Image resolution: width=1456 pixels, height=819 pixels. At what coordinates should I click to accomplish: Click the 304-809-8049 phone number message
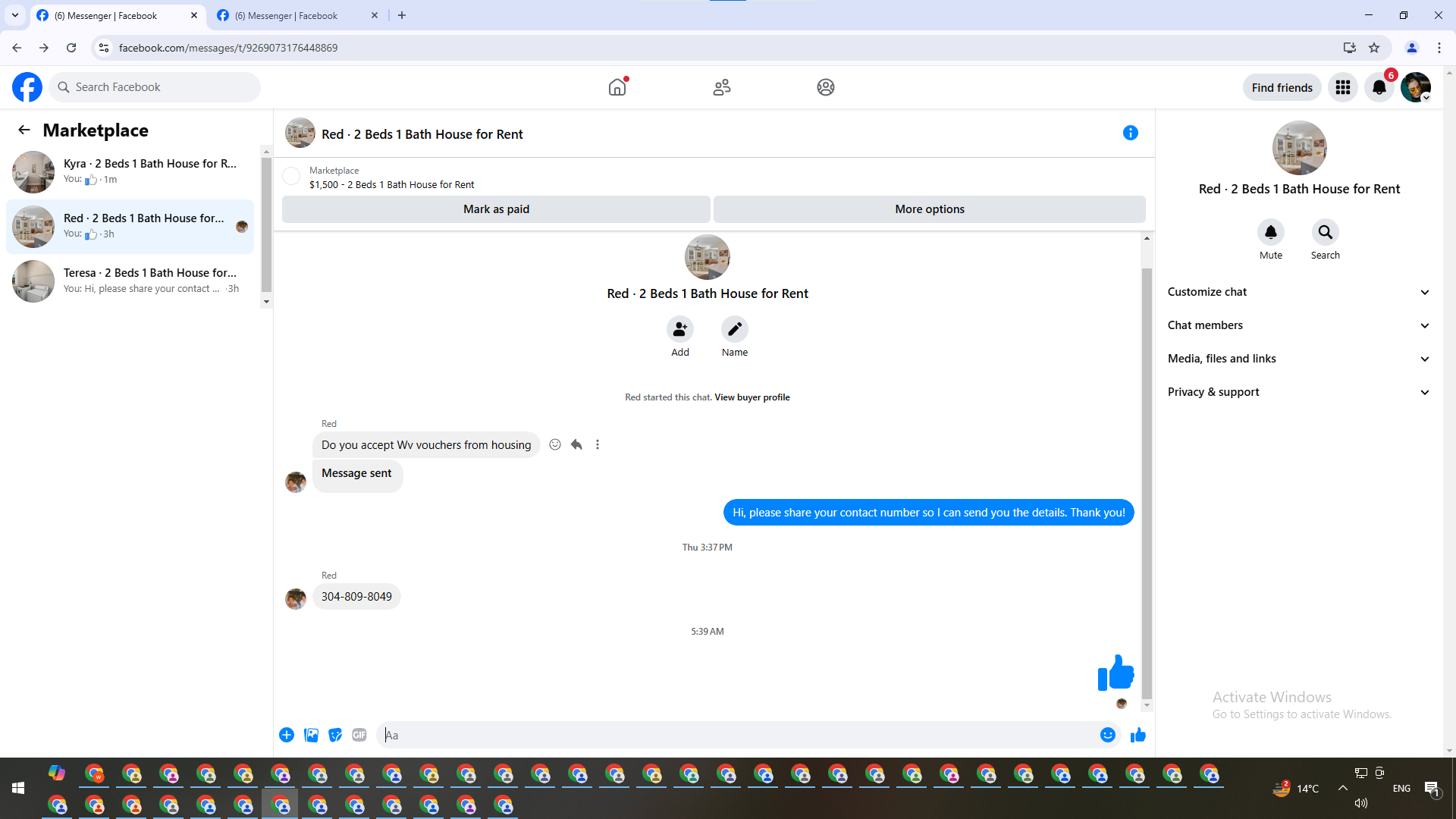(x=356, y=597)
